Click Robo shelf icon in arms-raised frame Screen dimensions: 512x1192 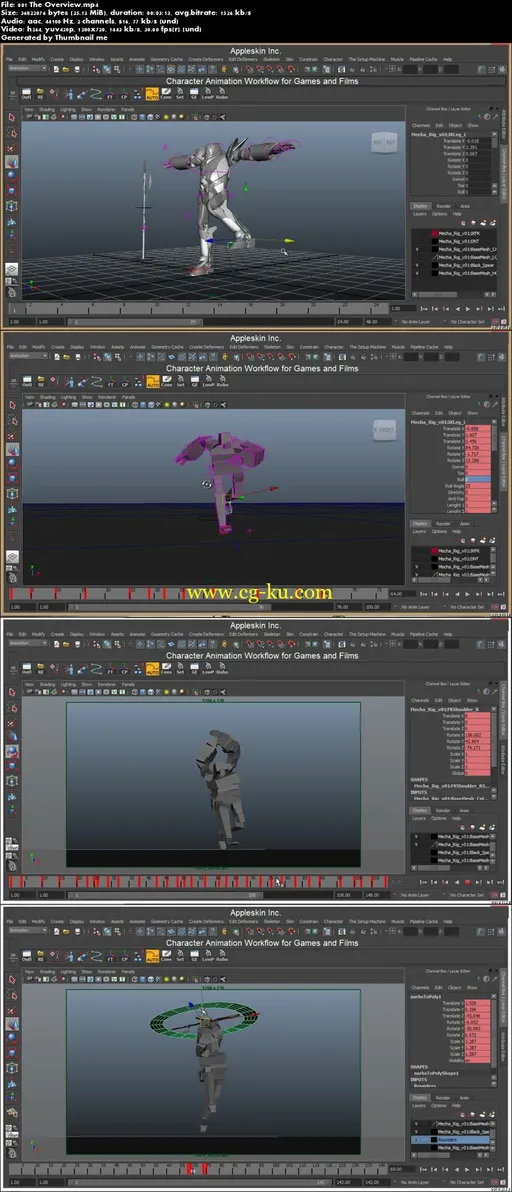point(222,668)
